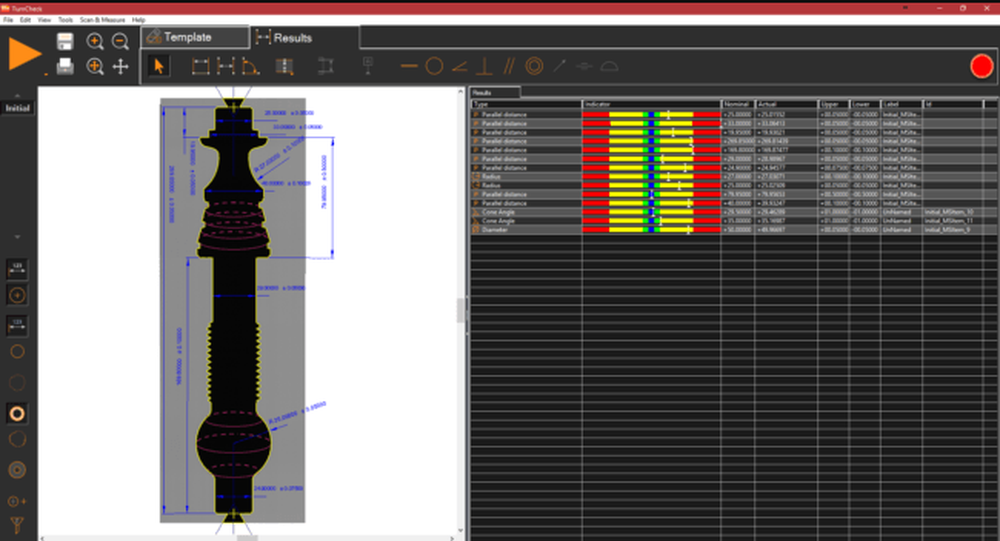Click the circle-plus sidebar icon
The height and width of the screenshot is (541, 1000).
point(17,501)
